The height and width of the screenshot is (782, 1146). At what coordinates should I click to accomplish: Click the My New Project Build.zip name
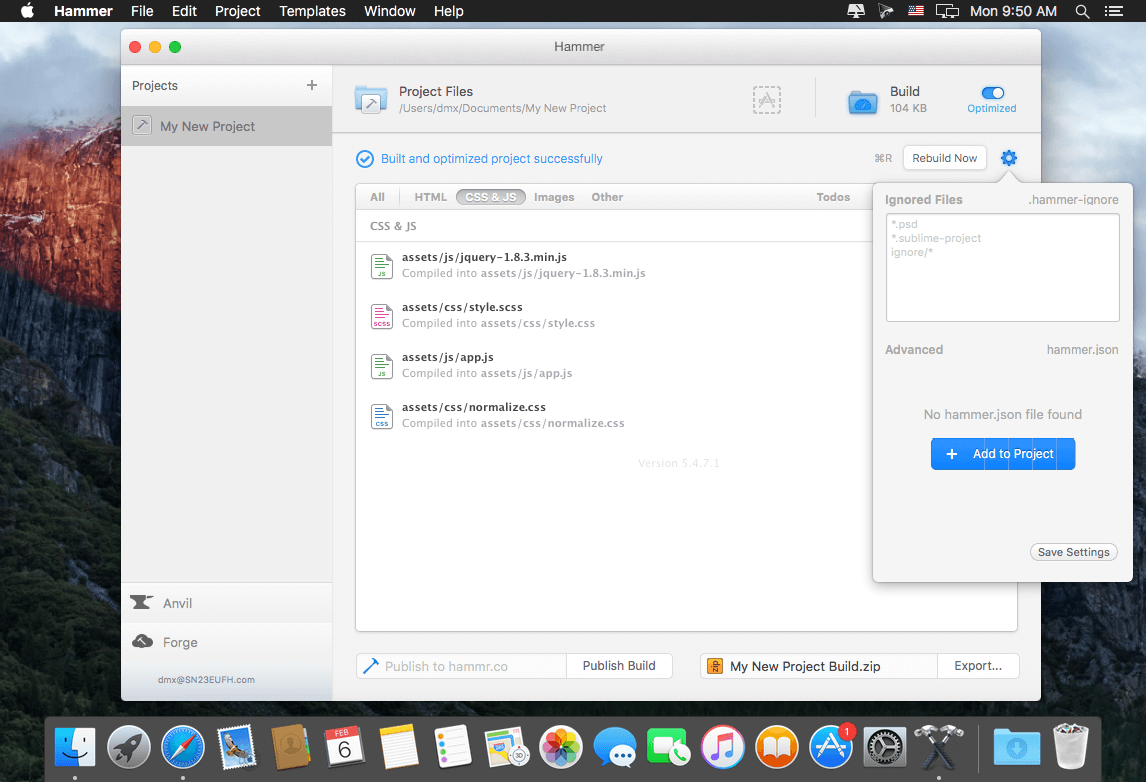point(805,666)
